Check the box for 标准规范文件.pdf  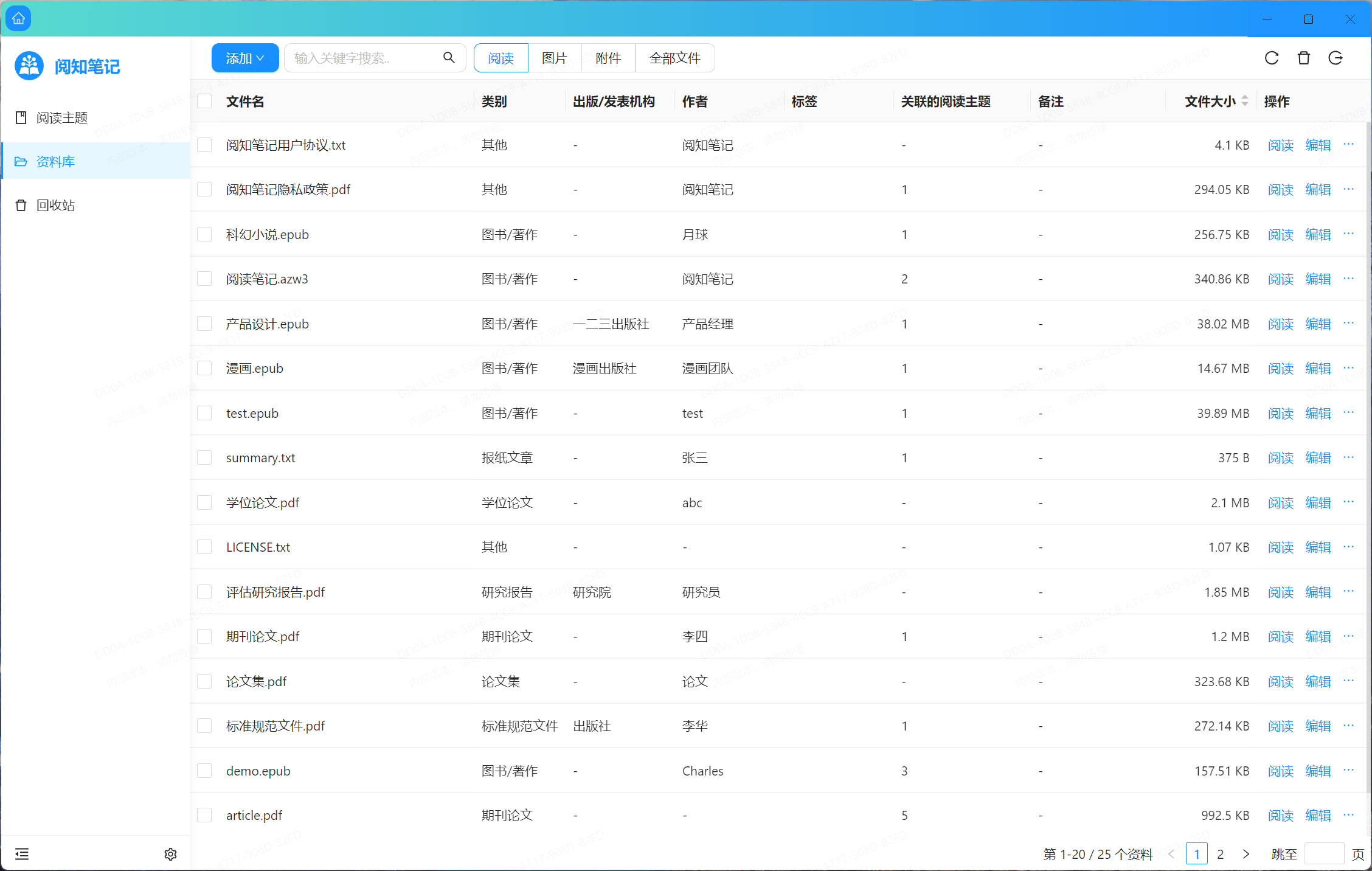tap(204, 726)
